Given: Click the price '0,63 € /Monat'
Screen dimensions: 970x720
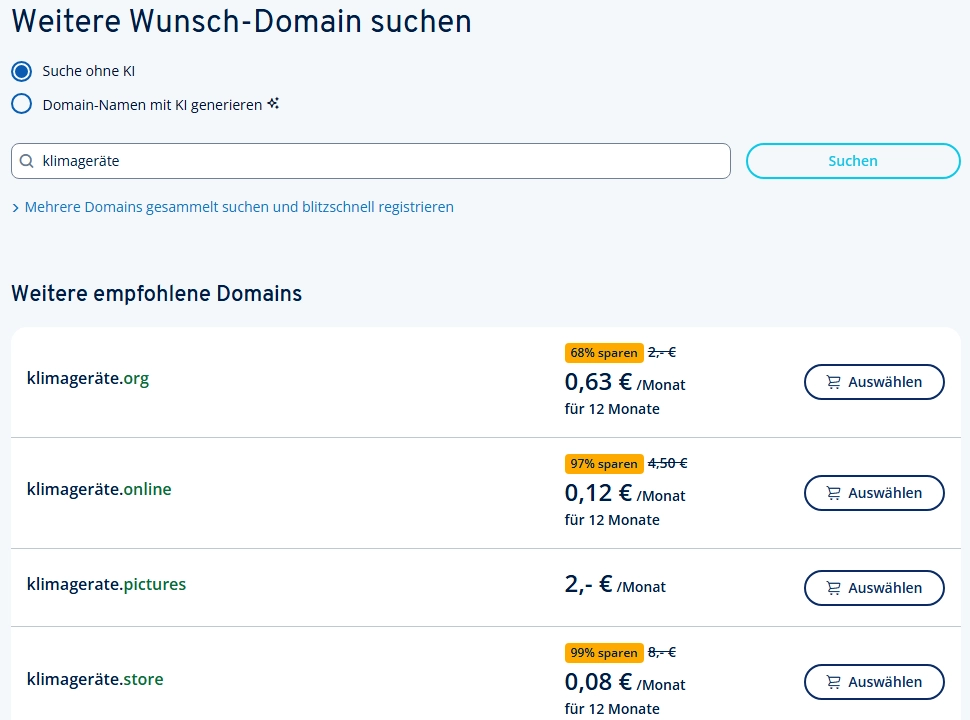Looking at the screenshot, I should (625, 382).
